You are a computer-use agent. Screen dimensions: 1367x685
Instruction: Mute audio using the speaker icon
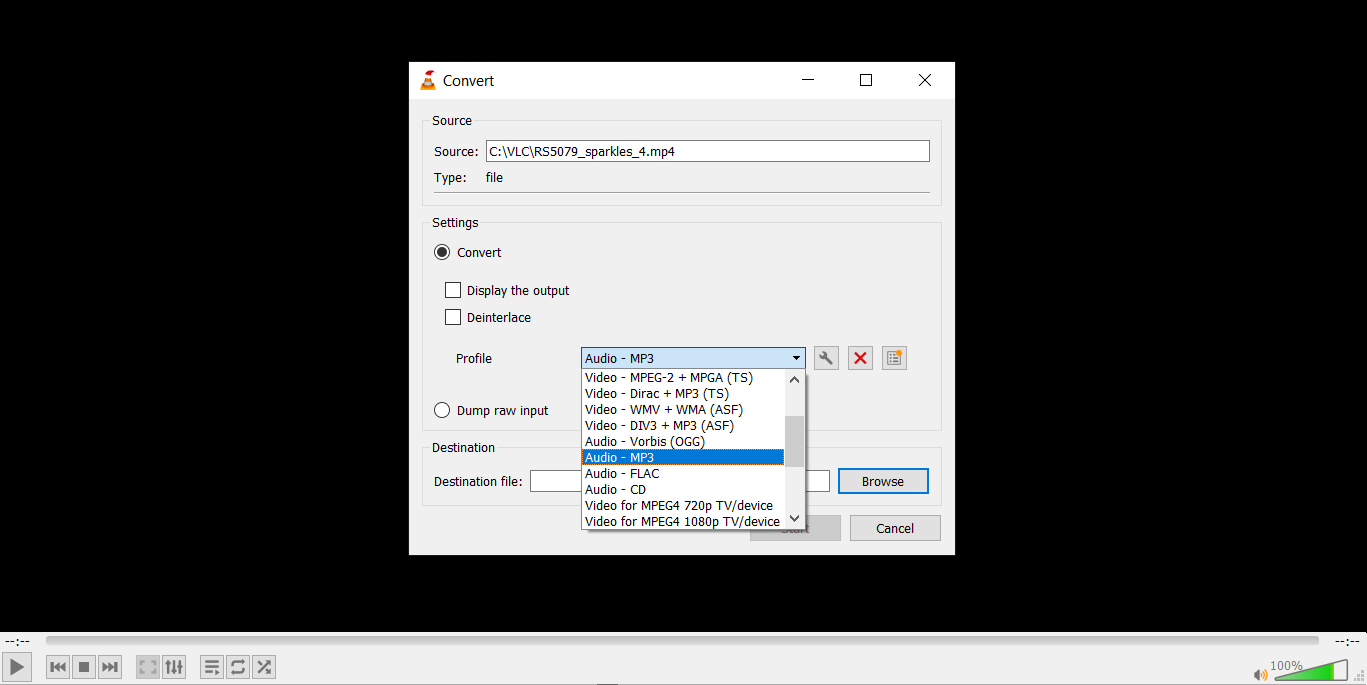tap(1260, 673)
